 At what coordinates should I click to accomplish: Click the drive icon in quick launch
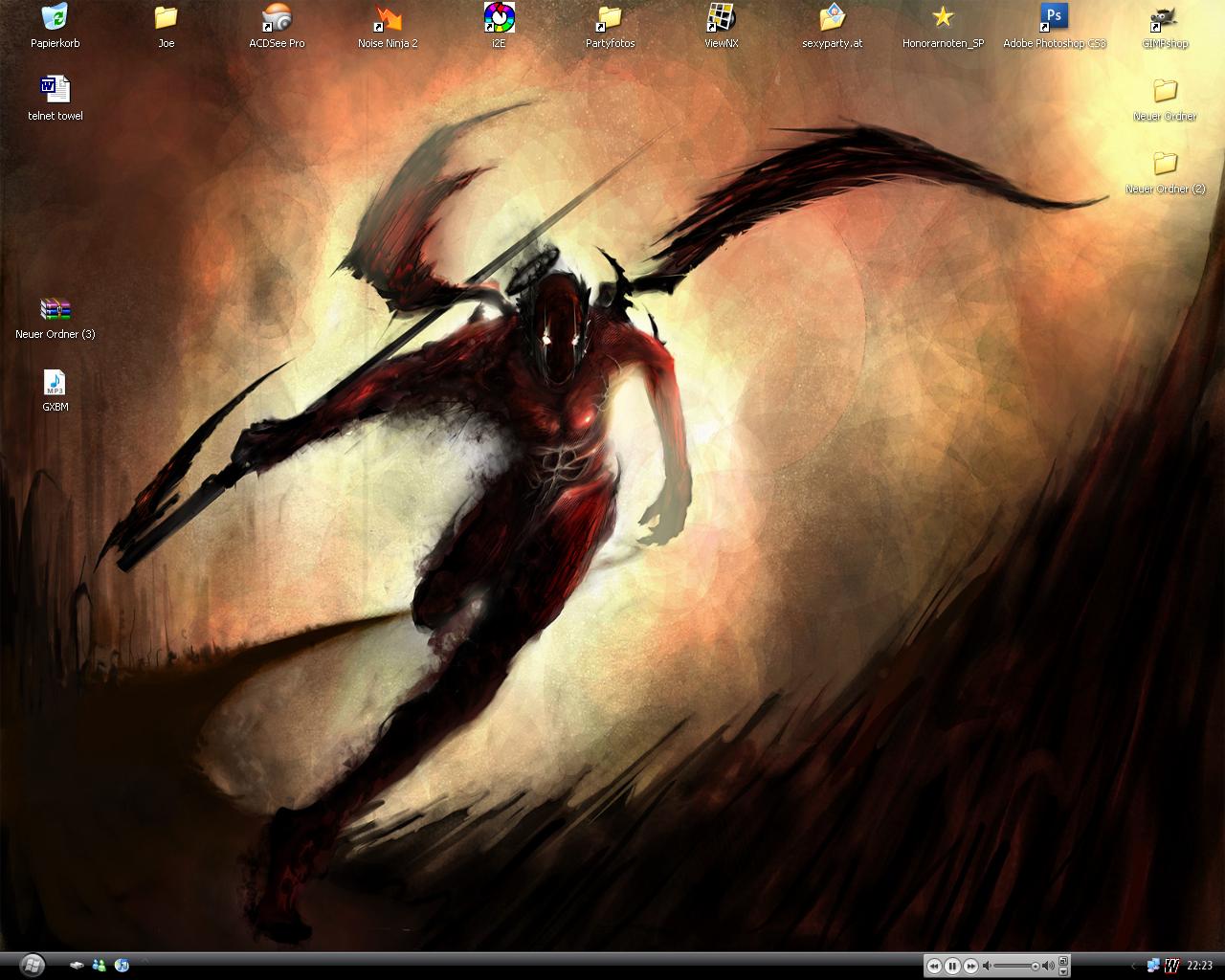point(77,966)
